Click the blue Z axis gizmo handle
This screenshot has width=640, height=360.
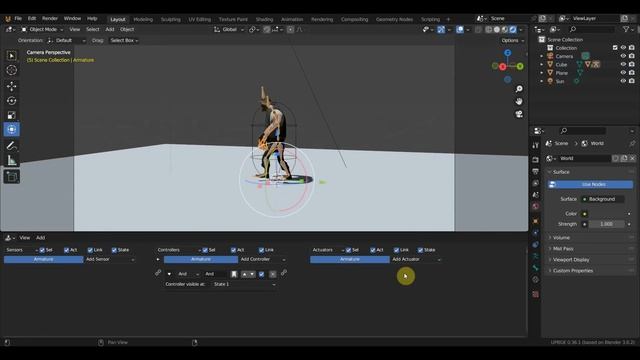point(507,53)
